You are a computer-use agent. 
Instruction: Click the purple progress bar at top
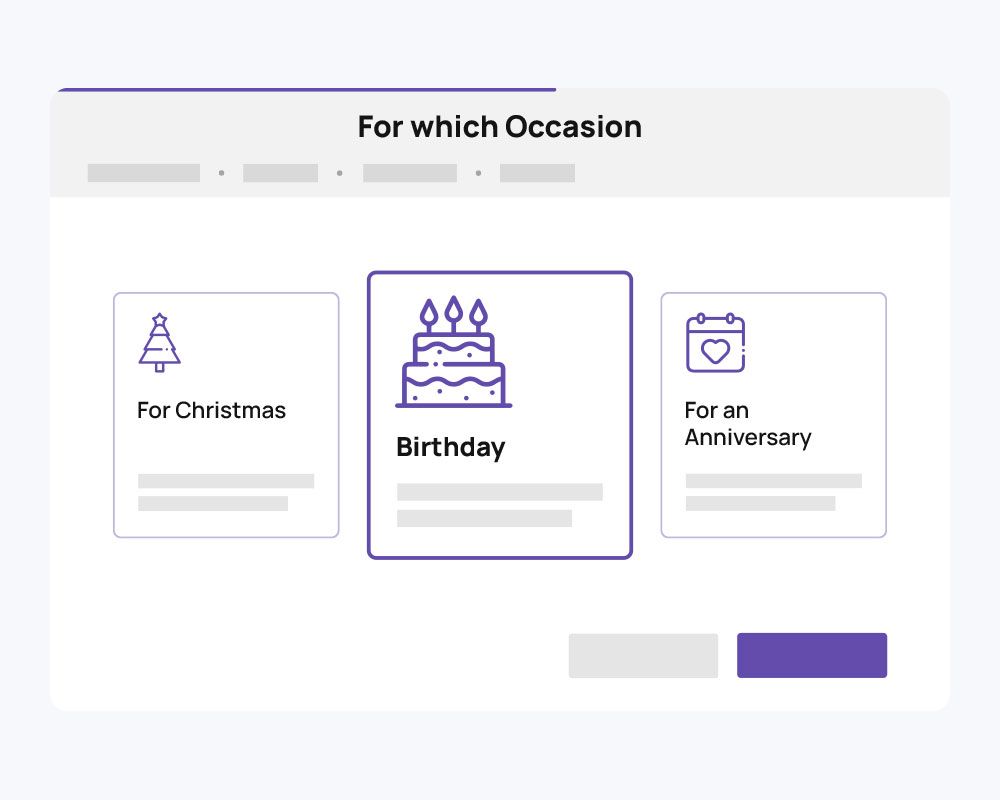pyautogui.click(x=306, y=90)
